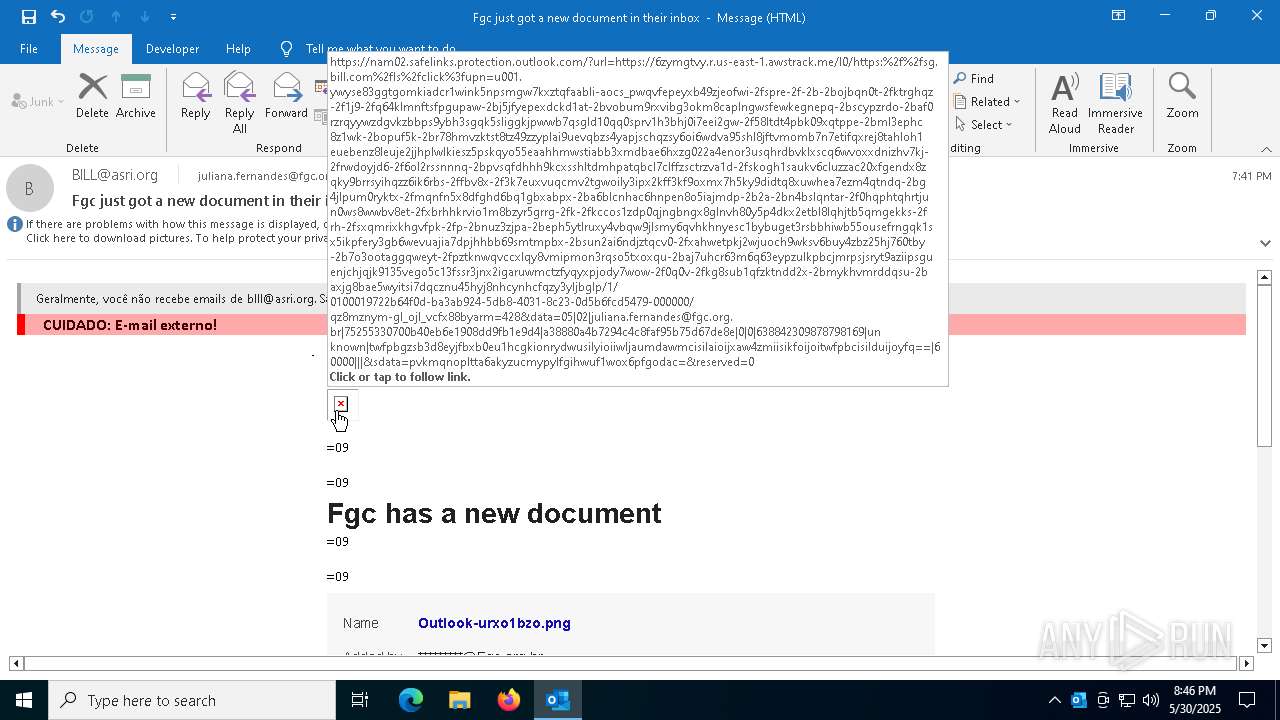Click the Next Item down arrow

click(x=145, y=17)
